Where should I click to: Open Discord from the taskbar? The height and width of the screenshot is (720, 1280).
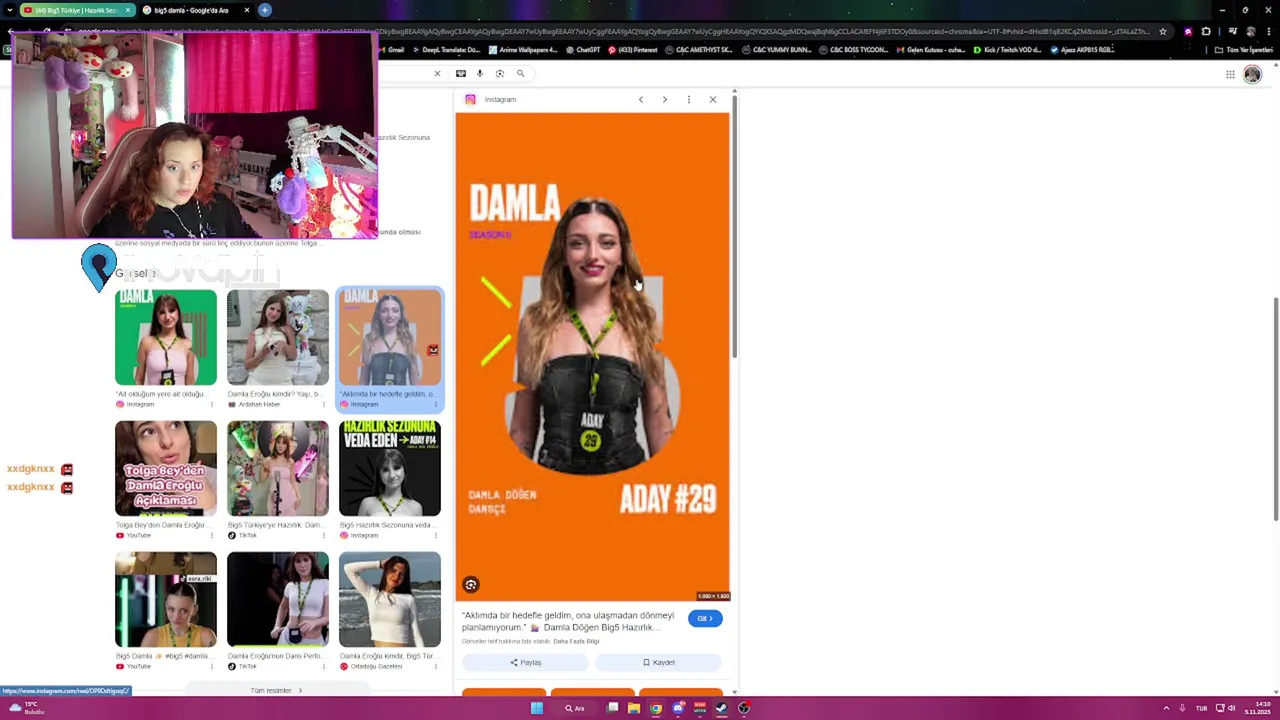(x=678, y=708)
